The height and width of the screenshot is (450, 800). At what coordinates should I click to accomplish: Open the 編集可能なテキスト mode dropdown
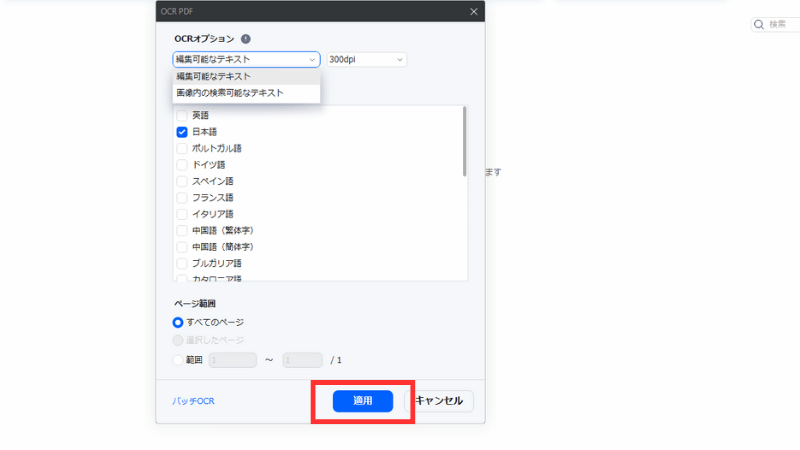(246, 59)
